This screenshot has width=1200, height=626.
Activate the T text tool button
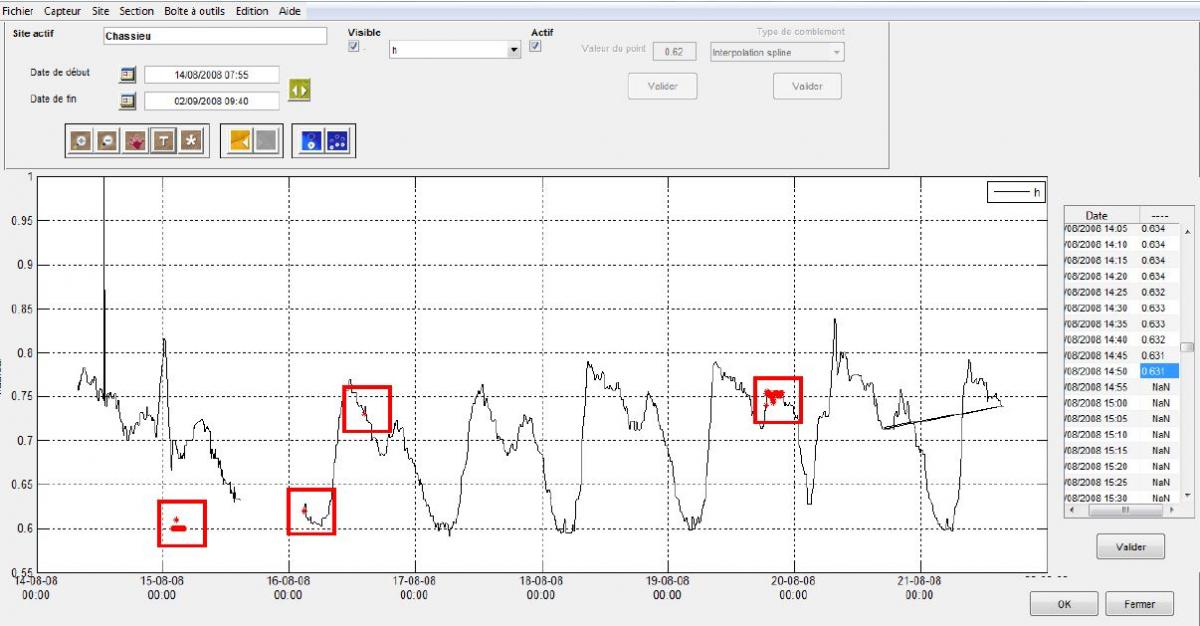(163, 142)
